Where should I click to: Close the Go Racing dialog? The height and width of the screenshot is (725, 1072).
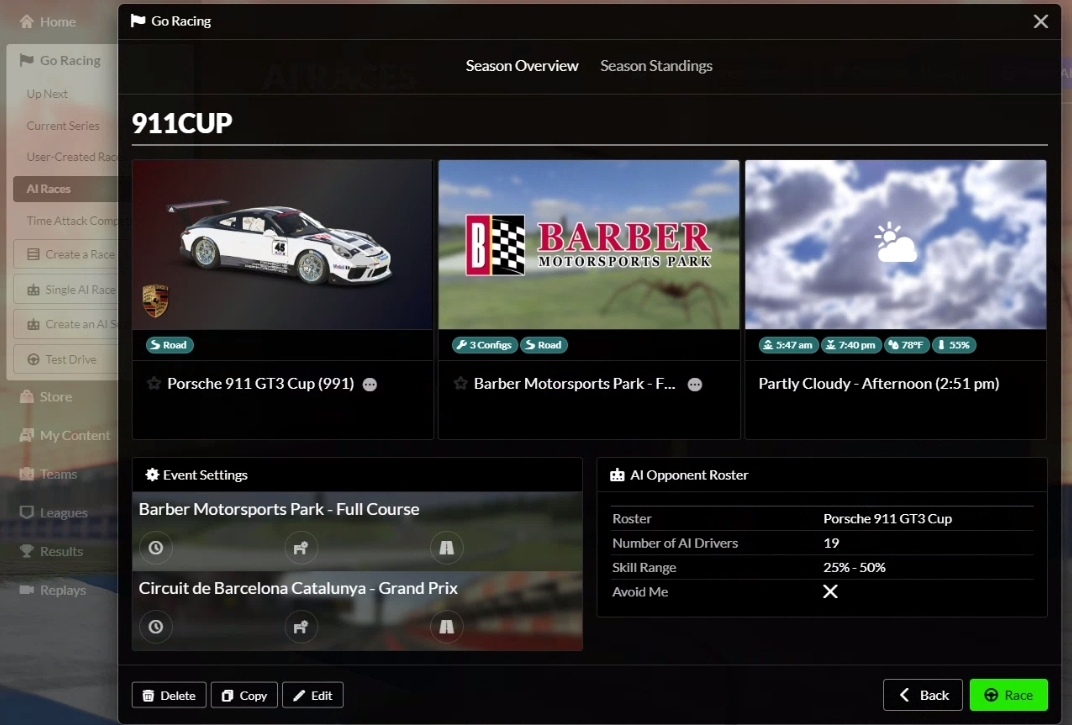1041,21
